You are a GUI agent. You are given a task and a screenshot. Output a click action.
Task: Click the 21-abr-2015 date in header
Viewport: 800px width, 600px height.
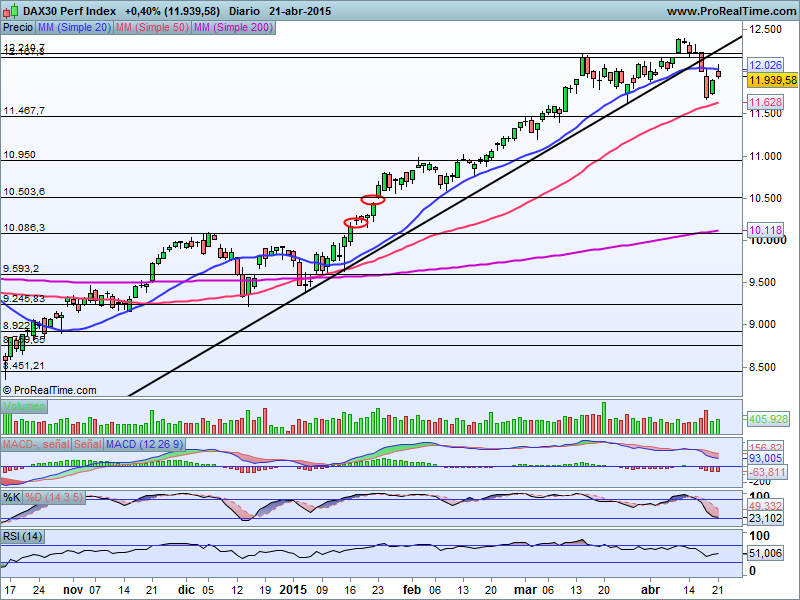(x=299, y=11)
